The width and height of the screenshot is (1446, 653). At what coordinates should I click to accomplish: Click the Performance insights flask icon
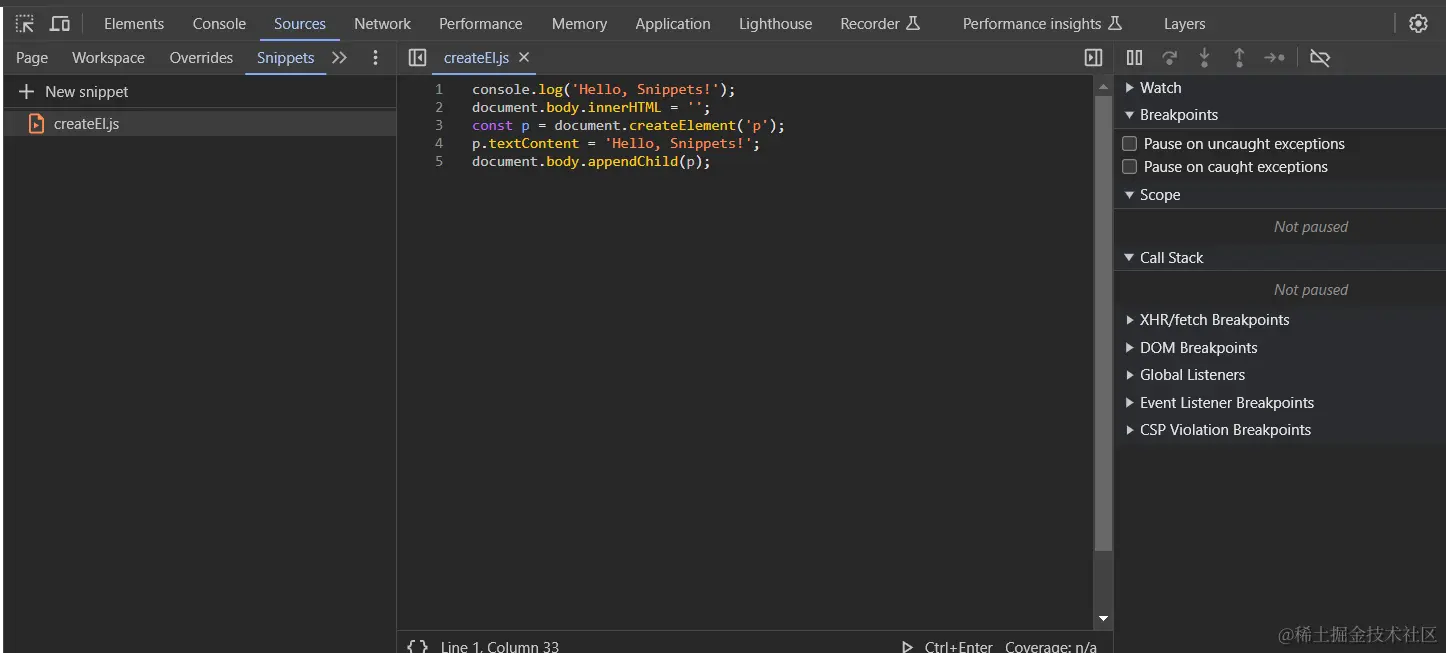coord(1116,23)
